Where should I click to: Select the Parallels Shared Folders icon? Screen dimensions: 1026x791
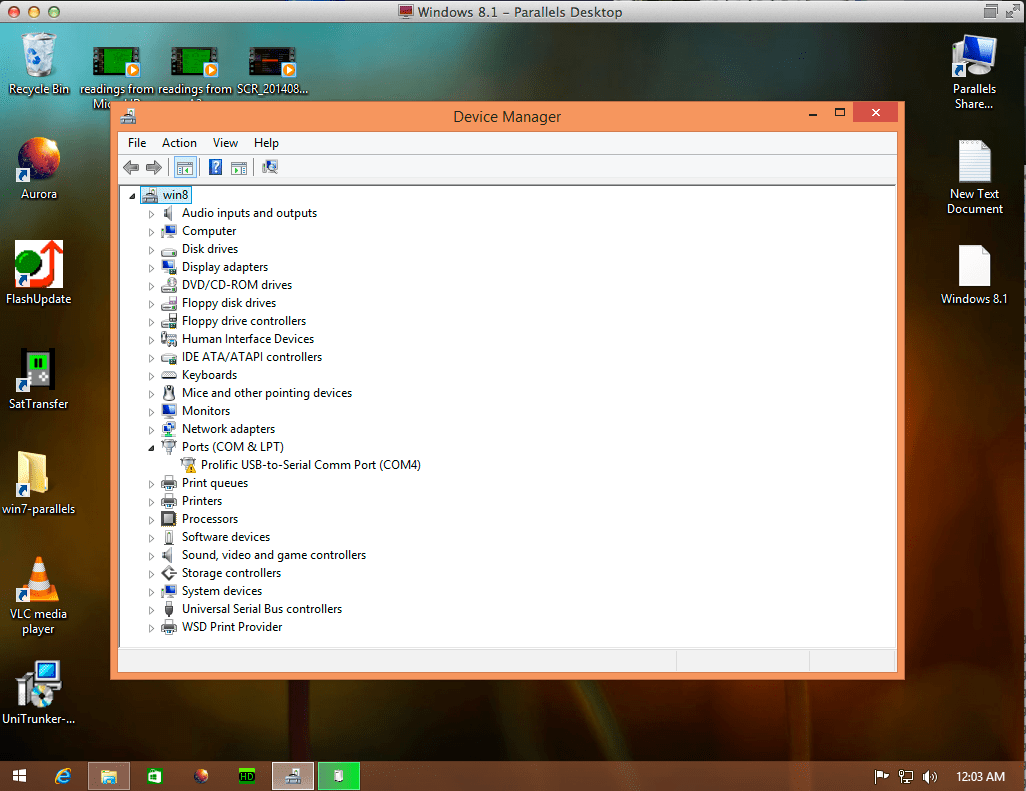pyautogui.click(x=974, y=72)
